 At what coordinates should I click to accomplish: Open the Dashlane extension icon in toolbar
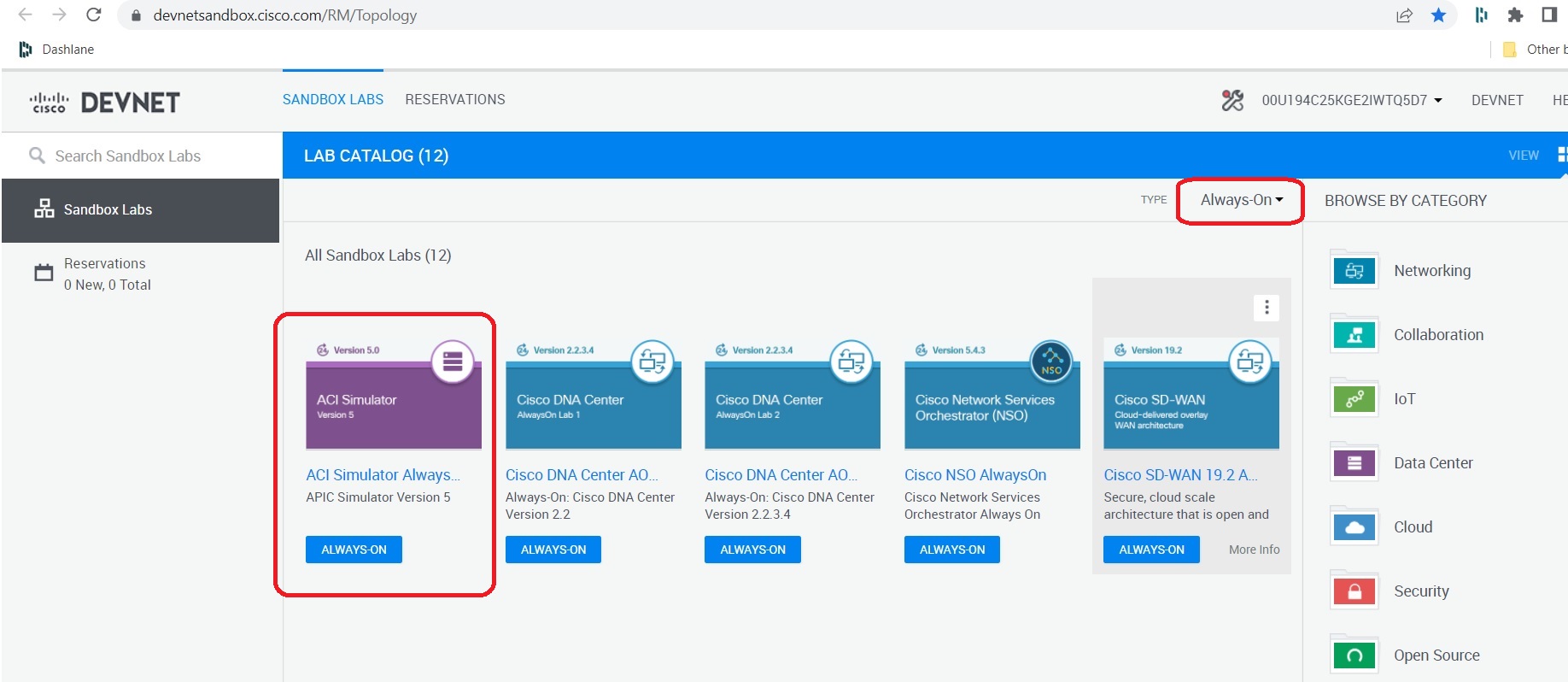[1482, 15]
